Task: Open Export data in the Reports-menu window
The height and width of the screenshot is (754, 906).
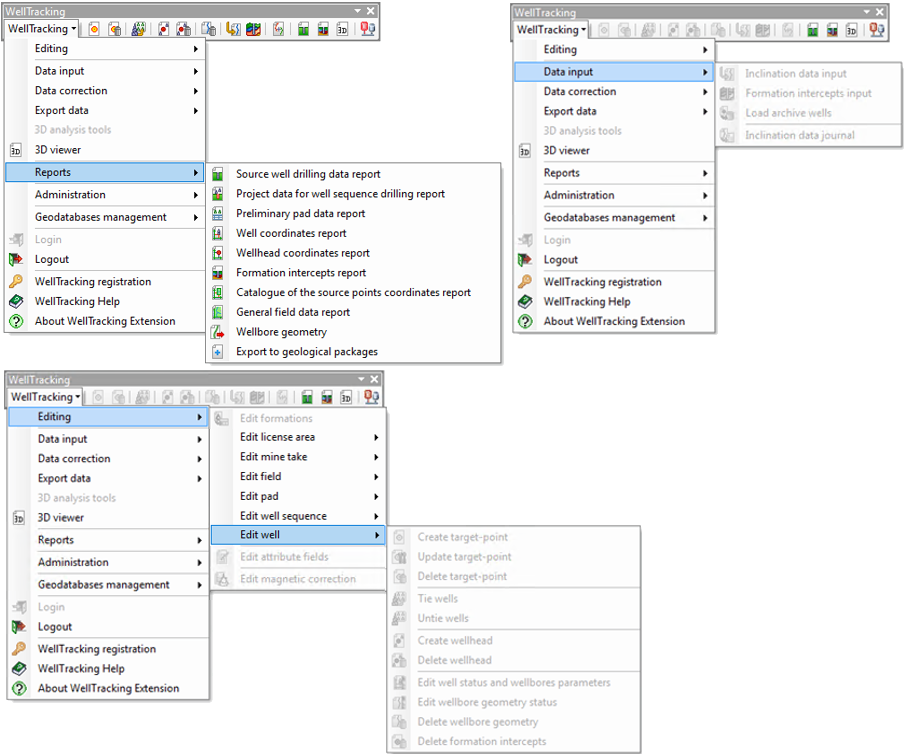Action: click(x=105, y=110)
